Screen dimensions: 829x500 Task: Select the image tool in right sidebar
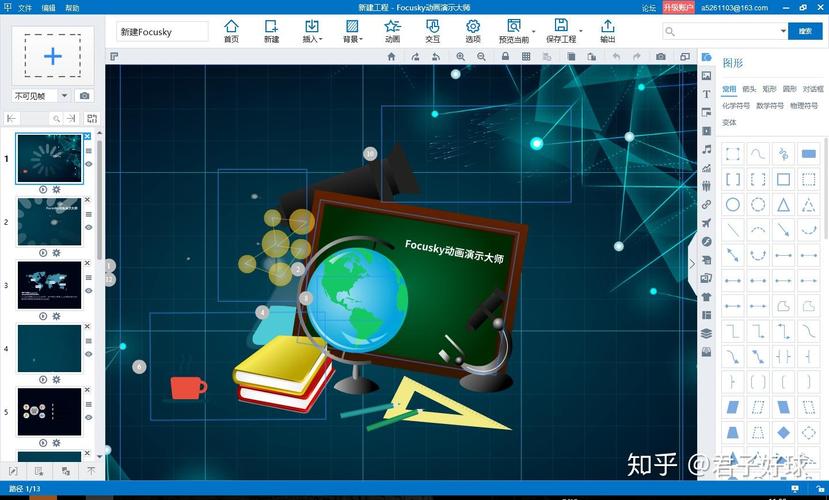706,76
